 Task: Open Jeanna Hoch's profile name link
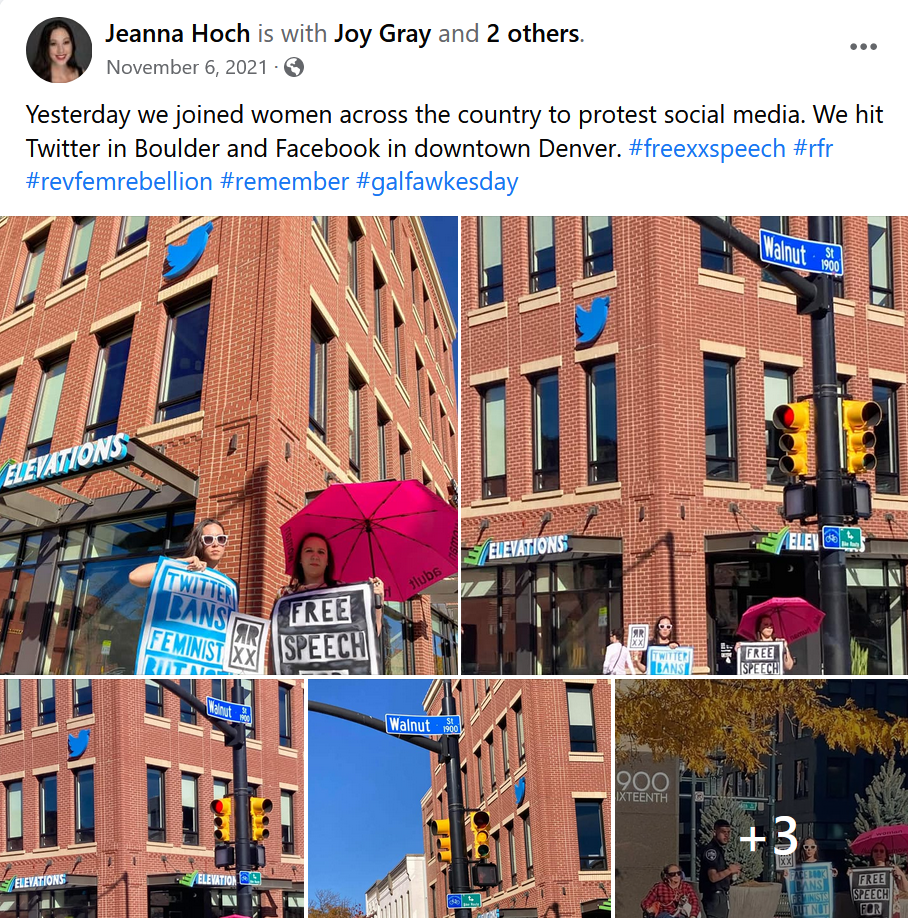(x=177, y=33)
